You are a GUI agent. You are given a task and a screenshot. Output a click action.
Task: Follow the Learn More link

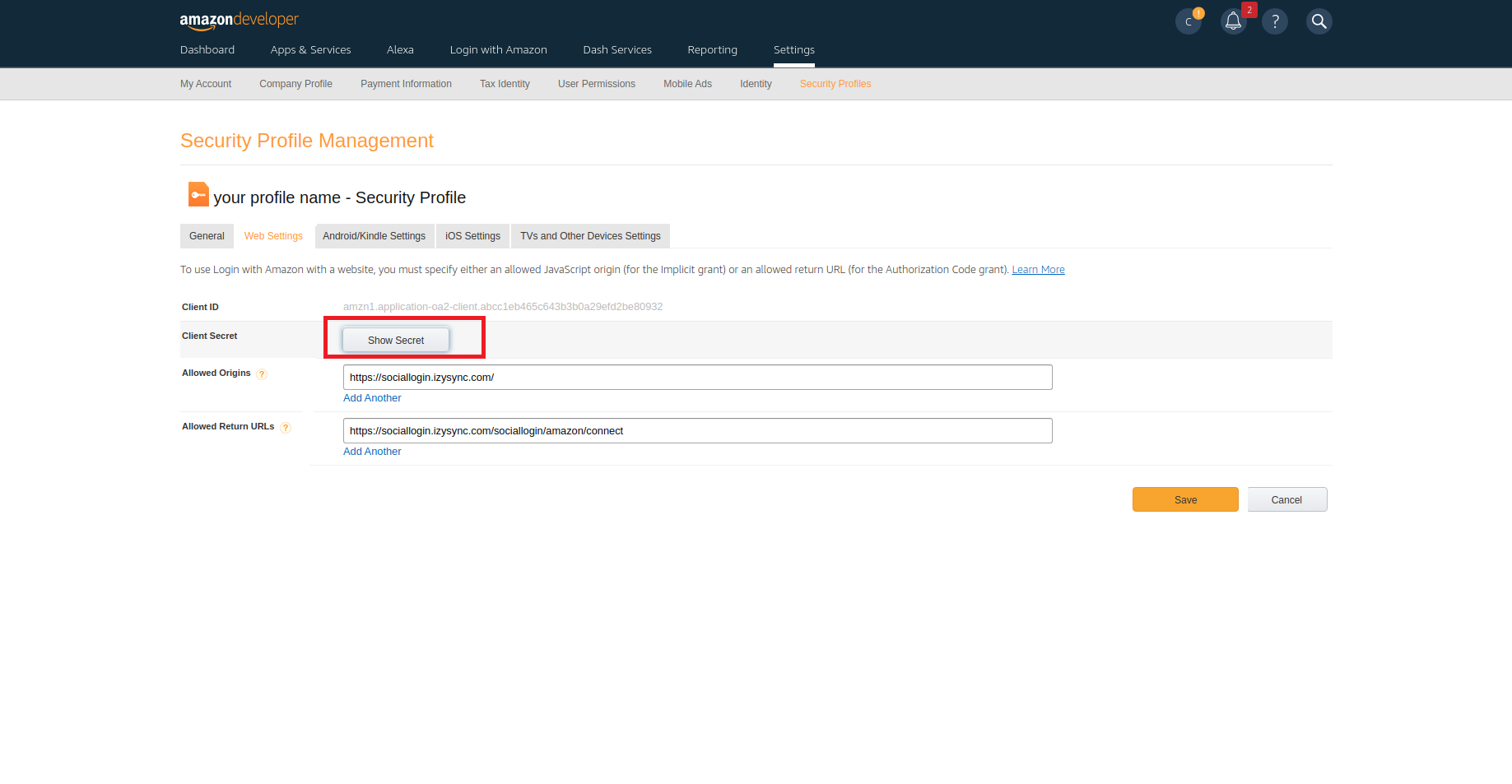click(1038, 270)
